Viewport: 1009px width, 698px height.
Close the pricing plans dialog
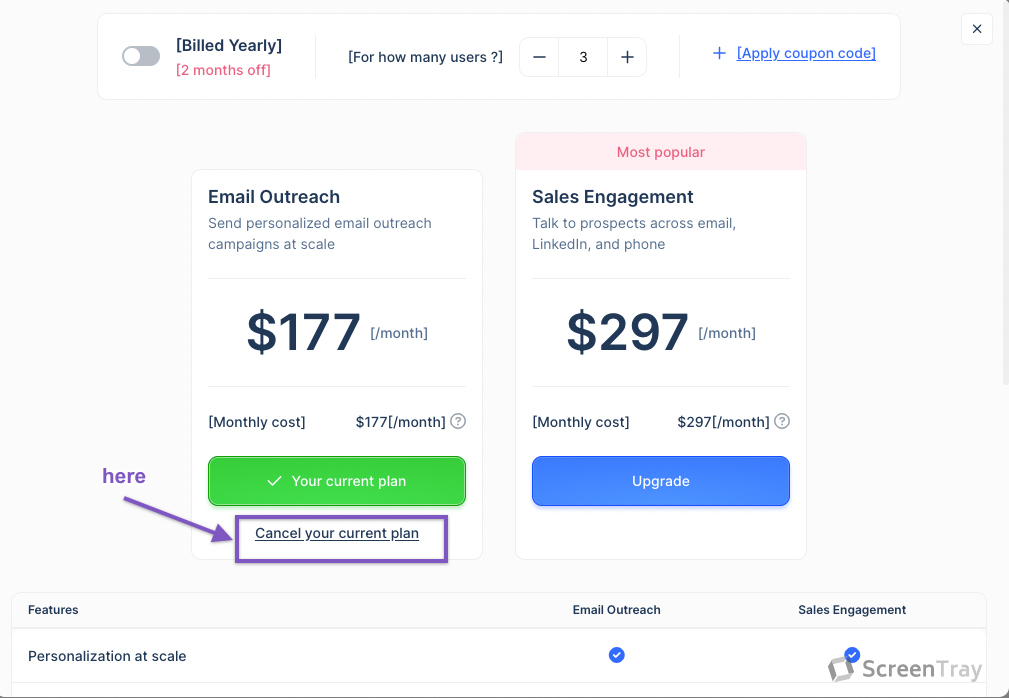(x=977, y=29)
